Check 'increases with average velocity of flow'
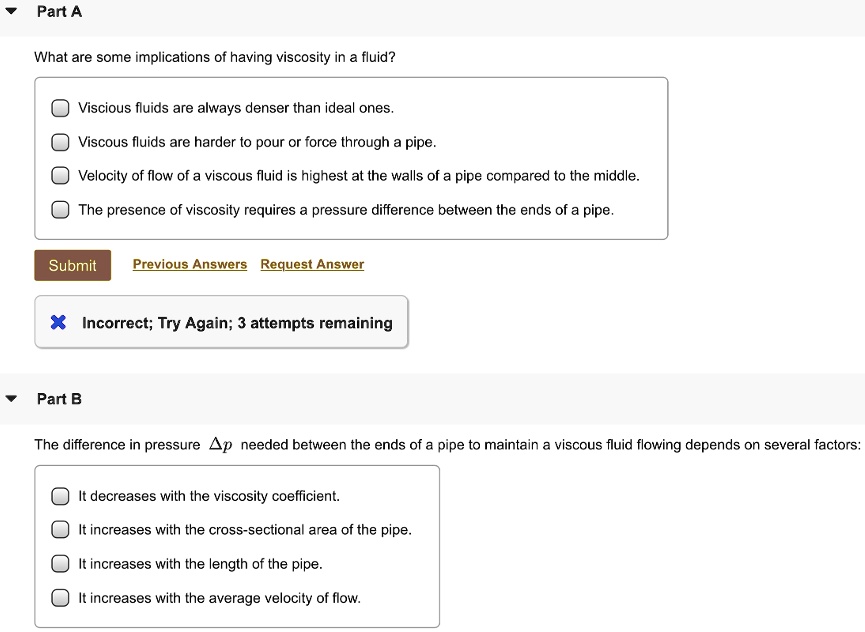The height and width of the screenshot is (632, 865). (60, 598)
